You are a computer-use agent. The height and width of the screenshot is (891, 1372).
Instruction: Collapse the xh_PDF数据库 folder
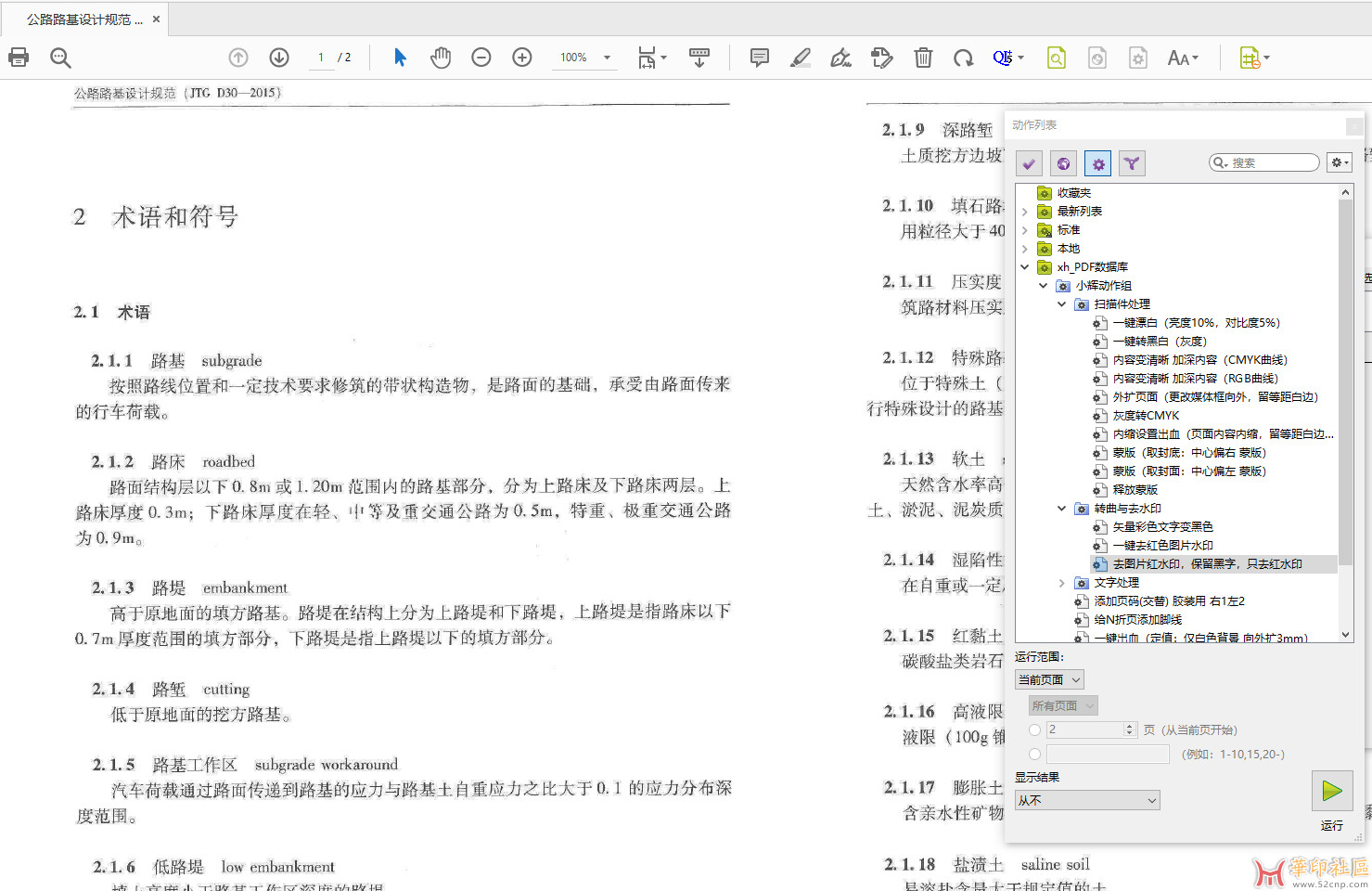click(1025, 267)
